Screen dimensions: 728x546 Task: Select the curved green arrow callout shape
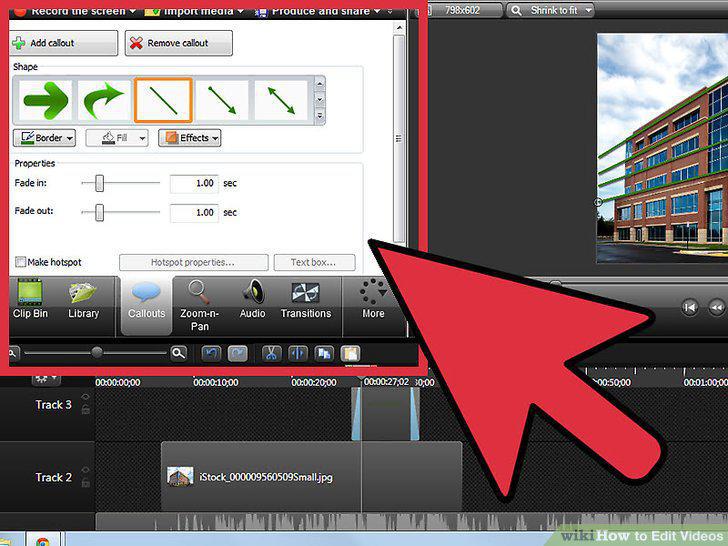104,100
